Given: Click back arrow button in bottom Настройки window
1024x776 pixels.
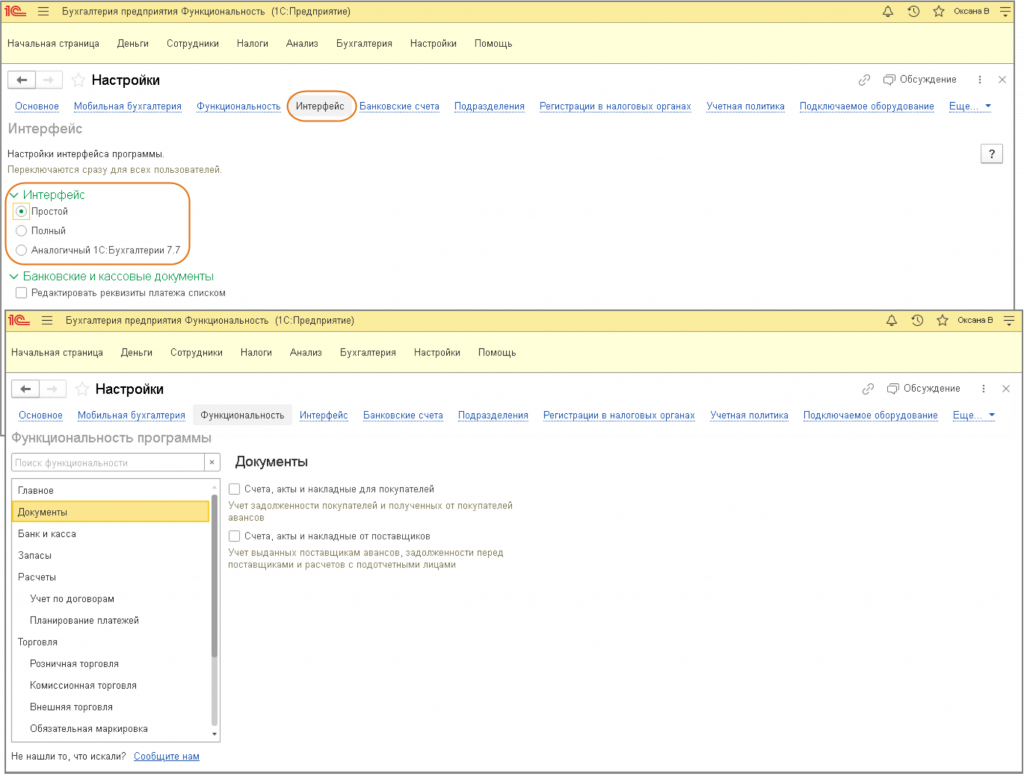Looking at the screenshot, I should (26, 389).
